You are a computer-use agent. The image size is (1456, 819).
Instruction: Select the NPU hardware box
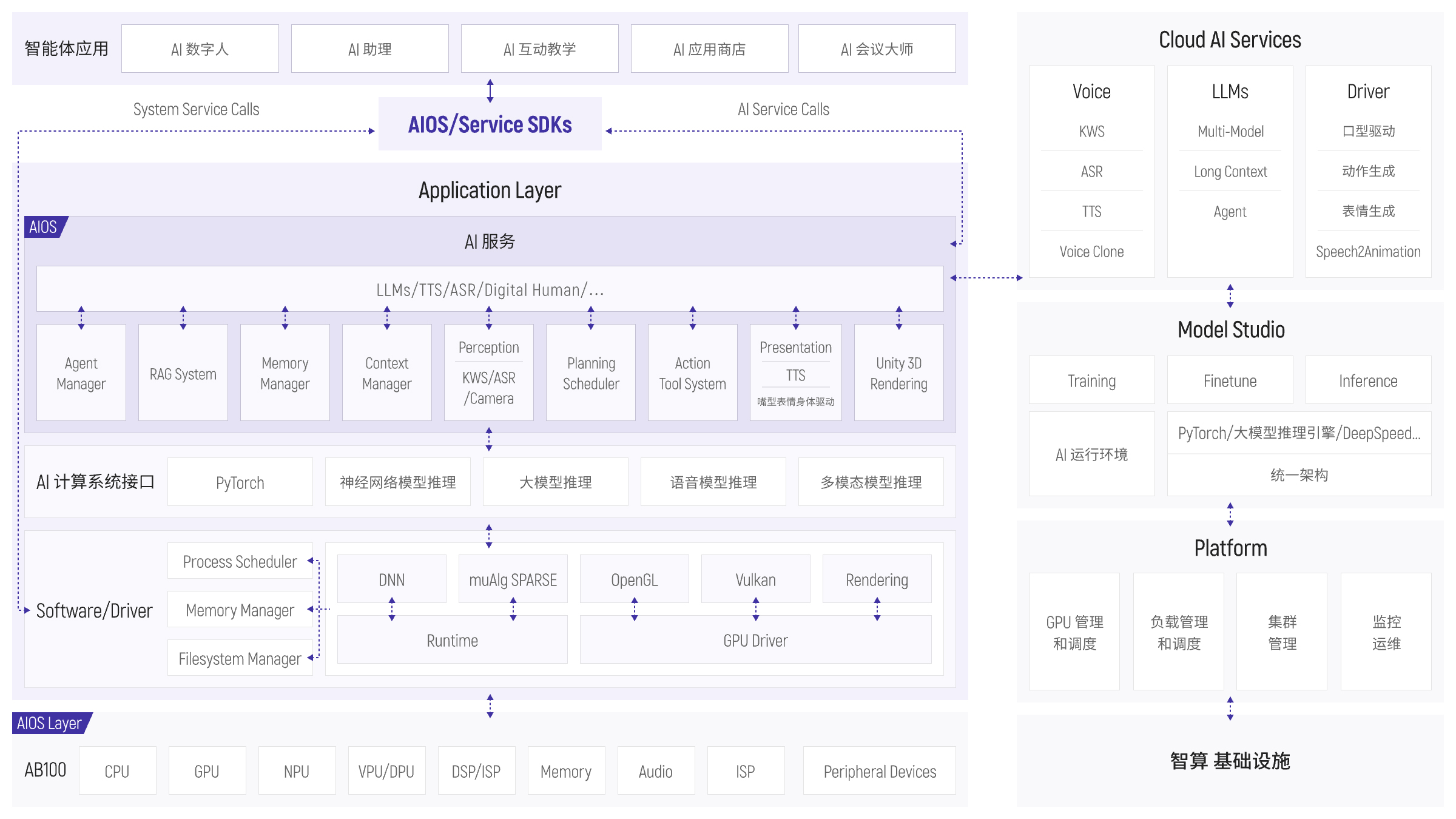[297, 771]
